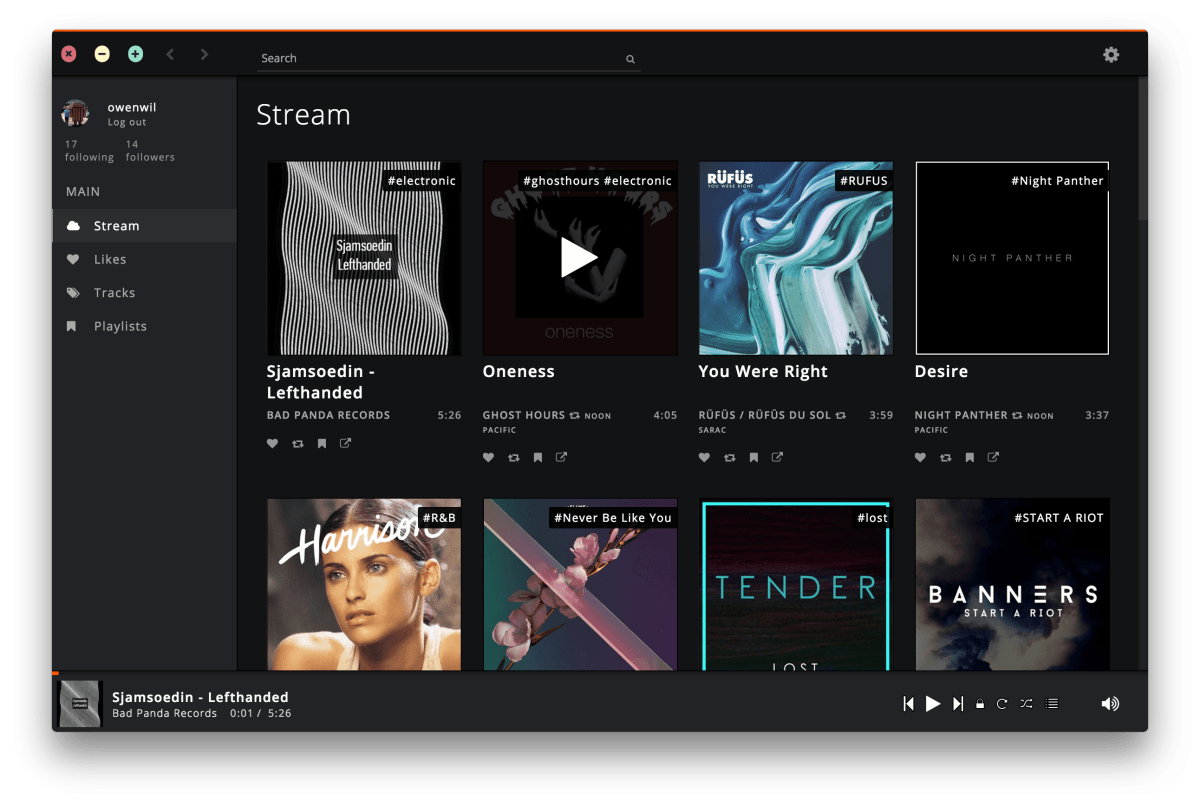Click the search magnifier icon
The image size is (1200, 806).
click(630, 59)
